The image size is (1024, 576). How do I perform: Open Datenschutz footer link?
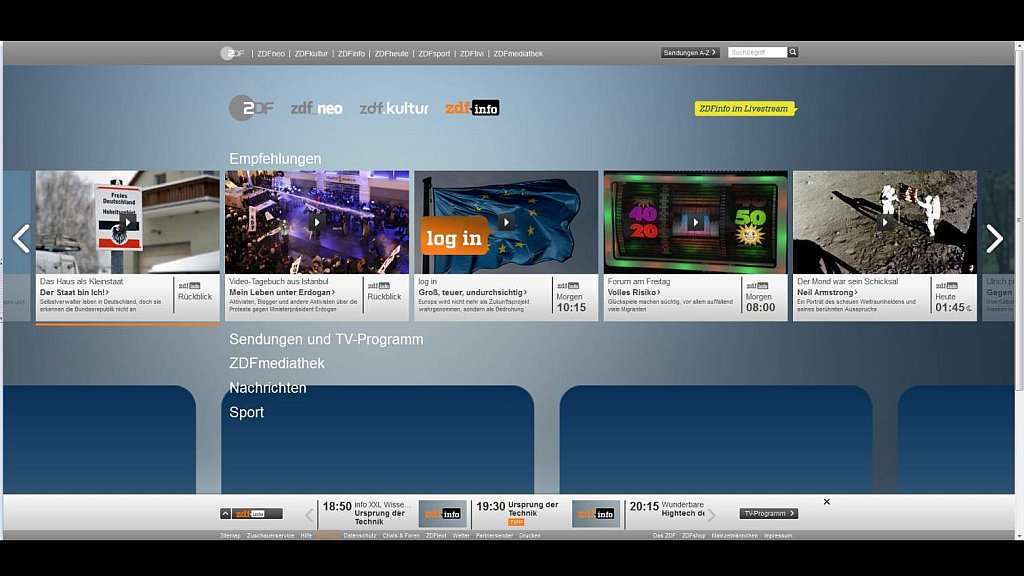click(x=360, y=536)
